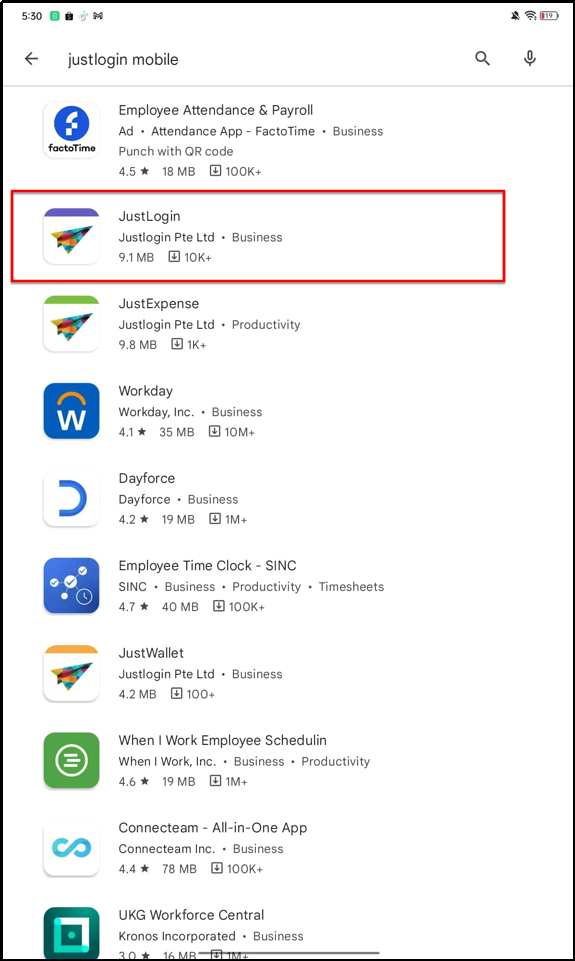Open the When I Work app icon
The width and height of the screenshot is (575, 961).
pos(72,760)
